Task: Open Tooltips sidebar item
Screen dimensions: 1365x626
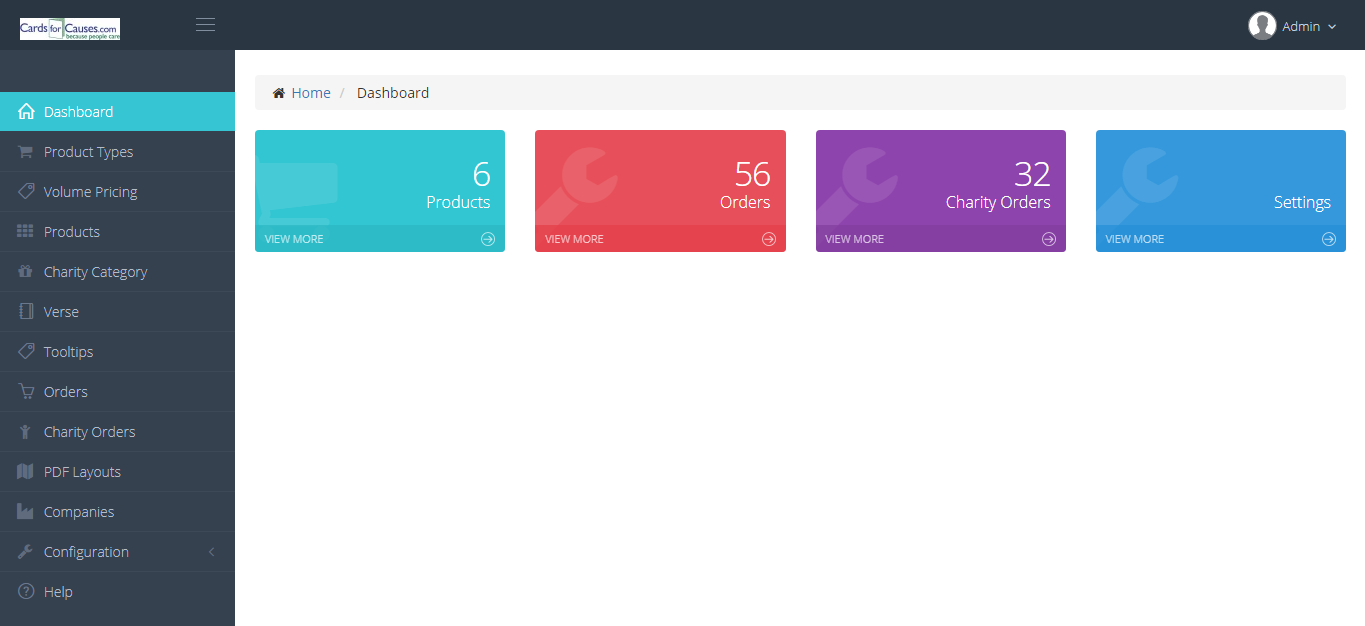Action: 117,352
